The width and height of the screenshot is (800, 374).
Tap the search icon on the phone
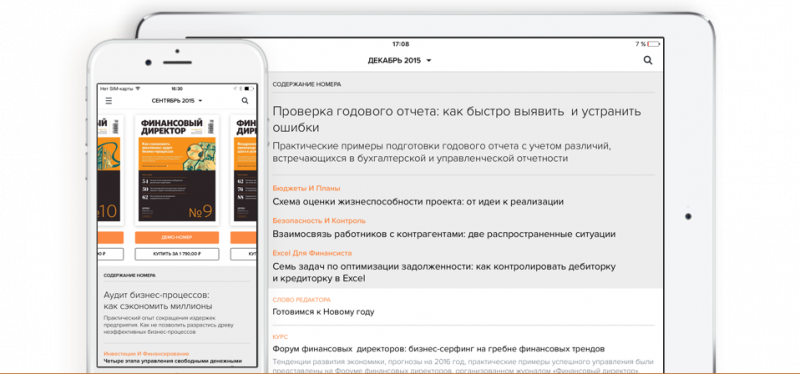245,101
